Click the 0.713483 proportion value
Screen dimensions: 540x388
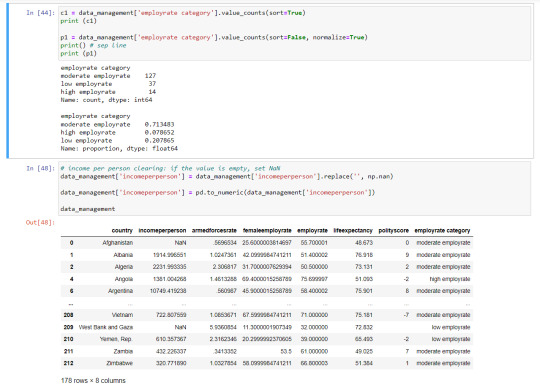(159, 124)
